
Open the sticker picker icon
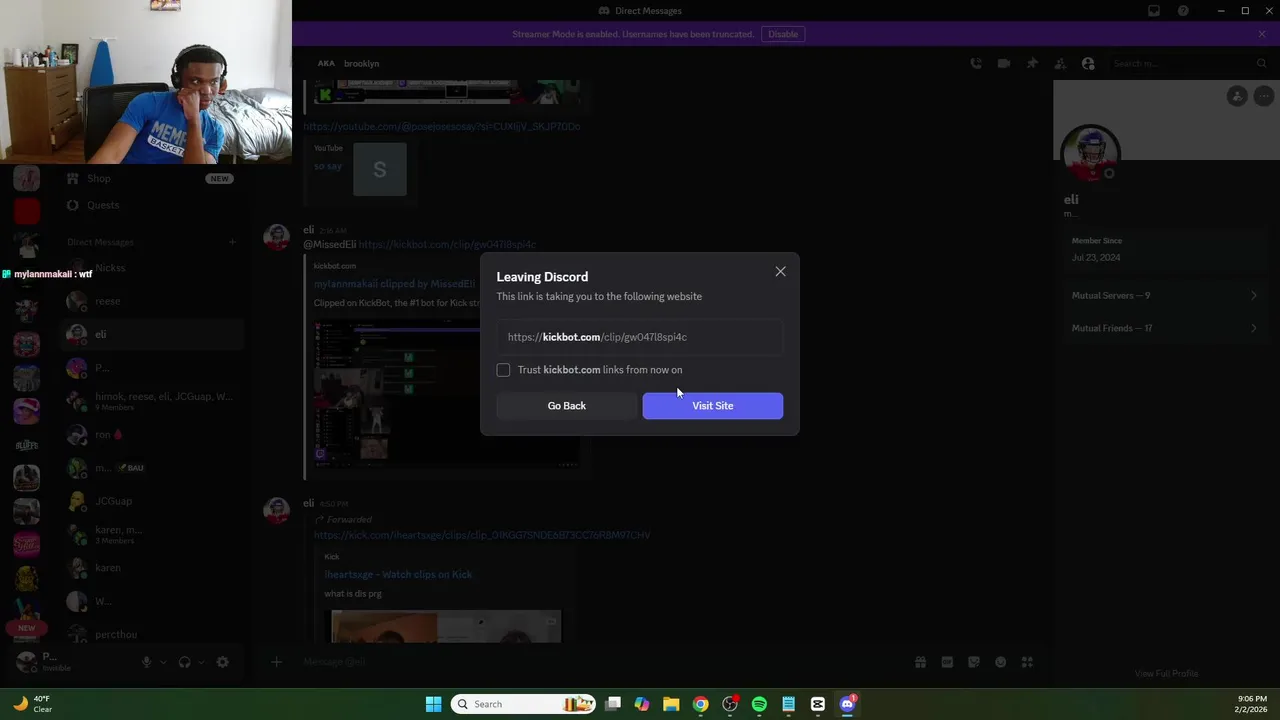974,662
